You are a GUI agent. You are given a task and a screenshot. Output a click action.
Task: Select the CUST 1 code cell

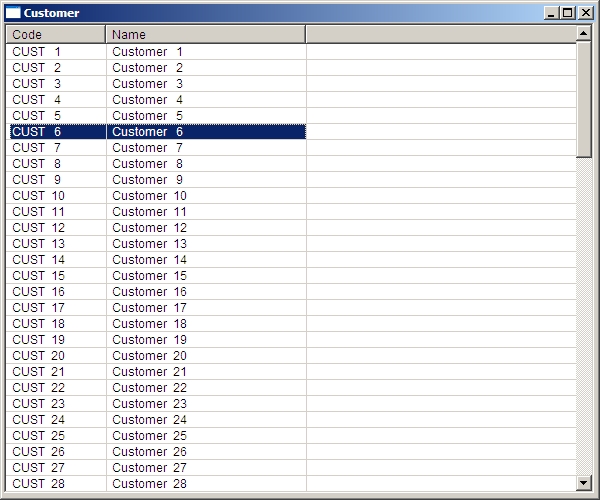tap(56, 52)
